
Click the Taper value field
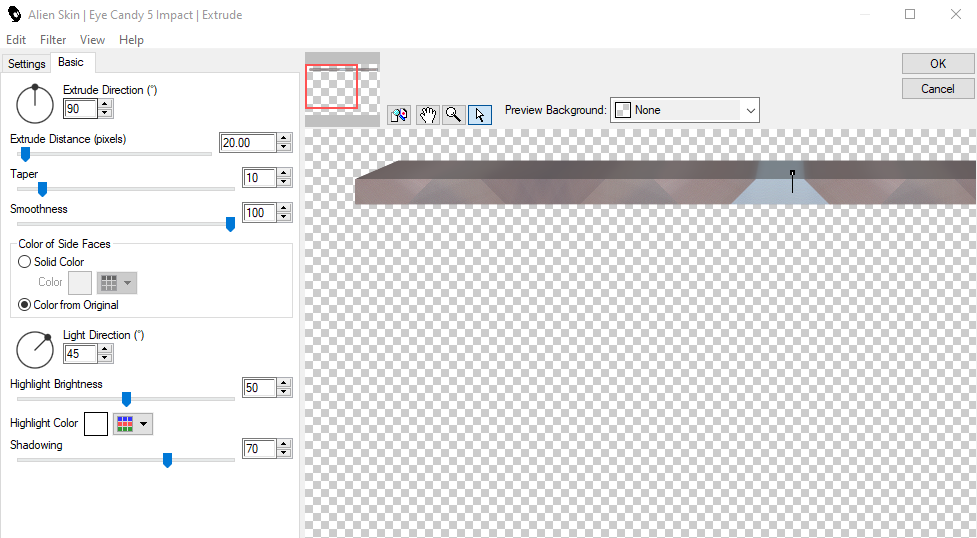[259, 178]
